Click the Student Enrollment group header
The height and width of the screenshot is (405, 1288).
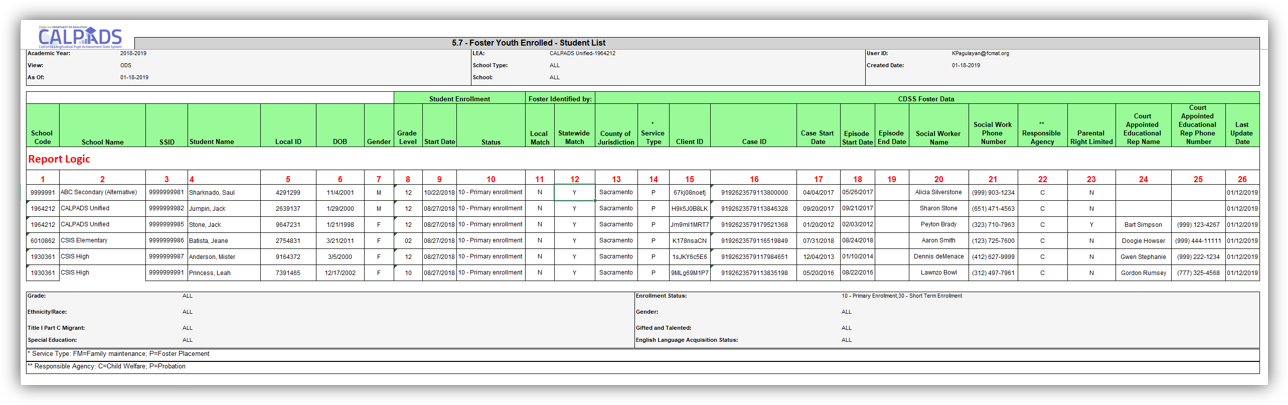click(459, 99)
